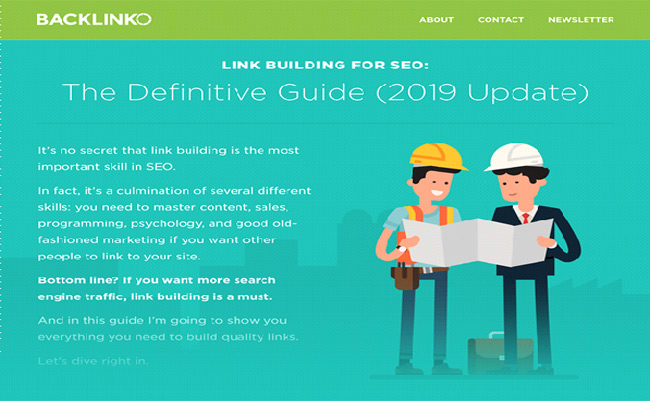The image size is (650, 401).
Task: Click the "Let's dive right in." line
Action: (x=93, y=361)
